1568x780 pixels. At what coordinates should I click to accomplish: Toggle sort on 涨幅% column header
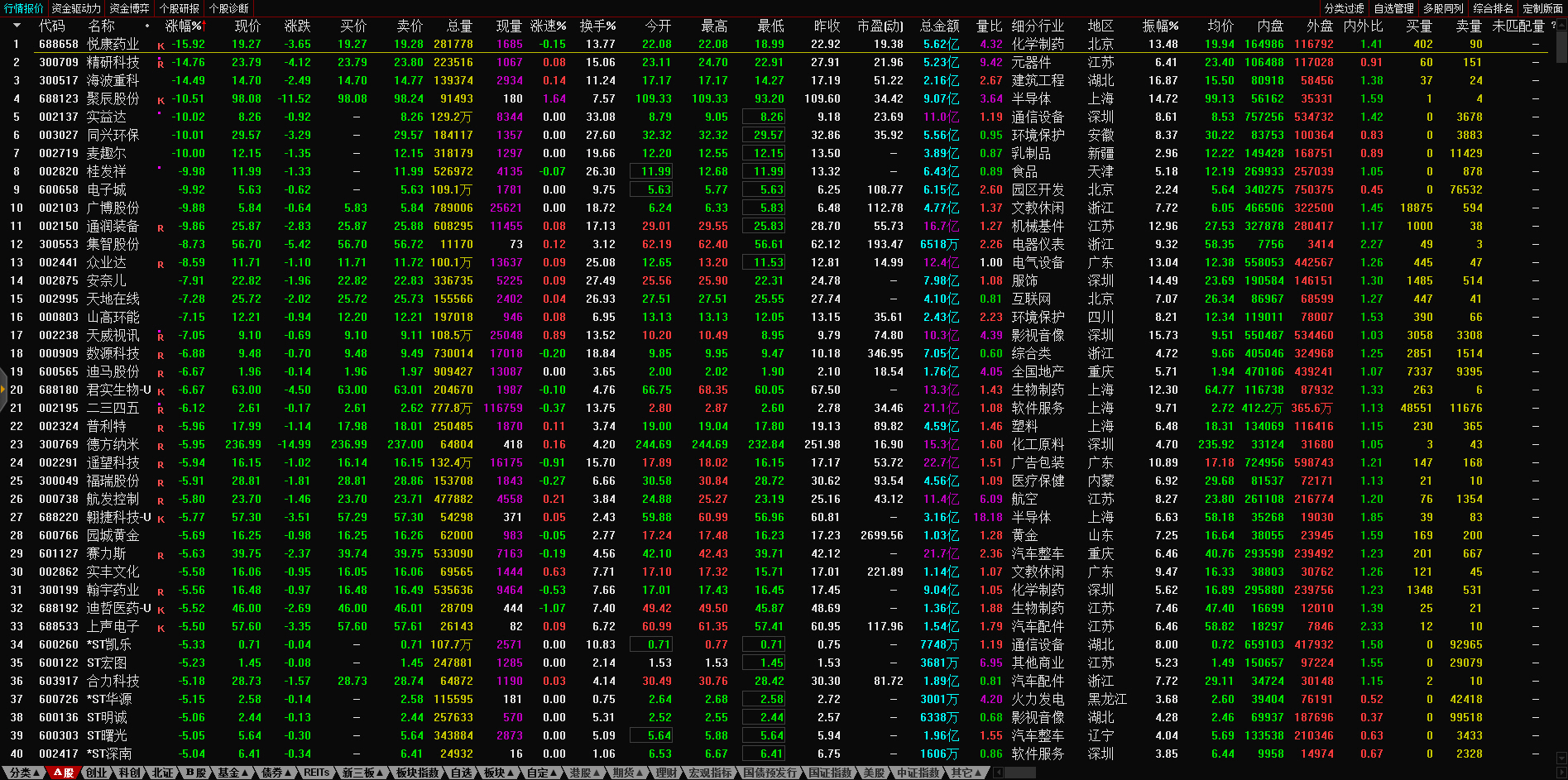point(184,26)
